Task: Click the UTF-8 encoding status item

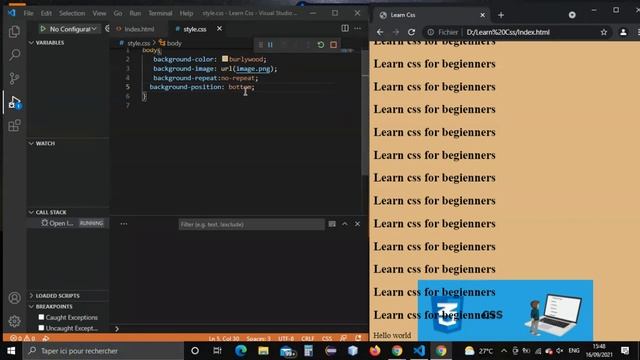Action: tap(286, 338)
